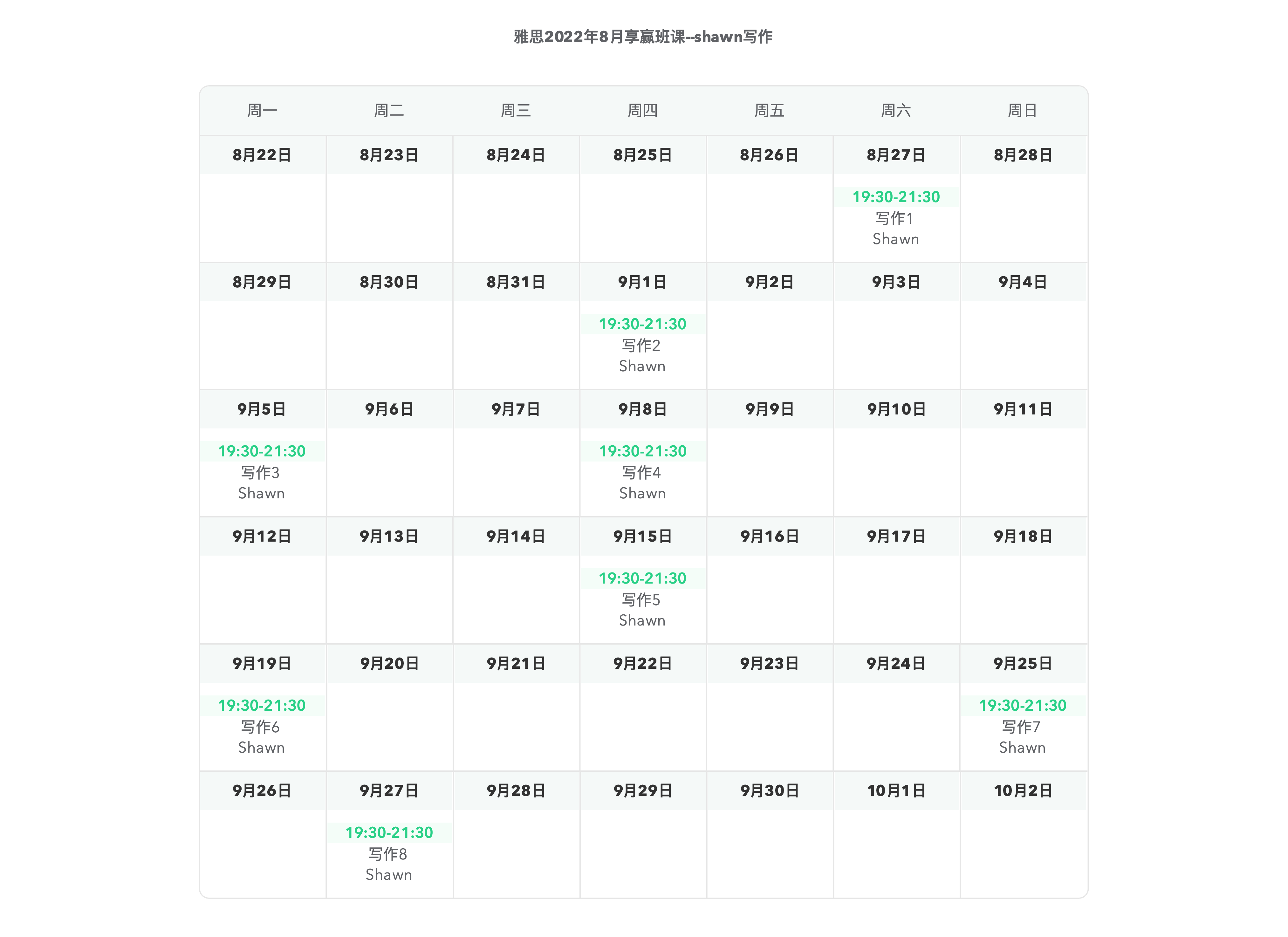Click the 周四 column header
The width and height of the screenshot is (1288, 937).
coord(642,110)
